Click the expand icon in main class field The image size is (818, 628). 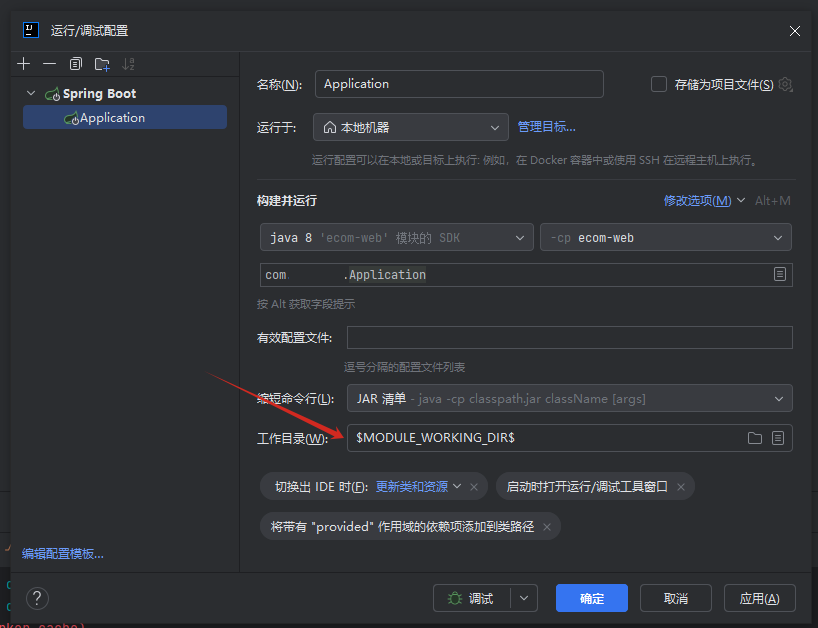pos(779,275)
